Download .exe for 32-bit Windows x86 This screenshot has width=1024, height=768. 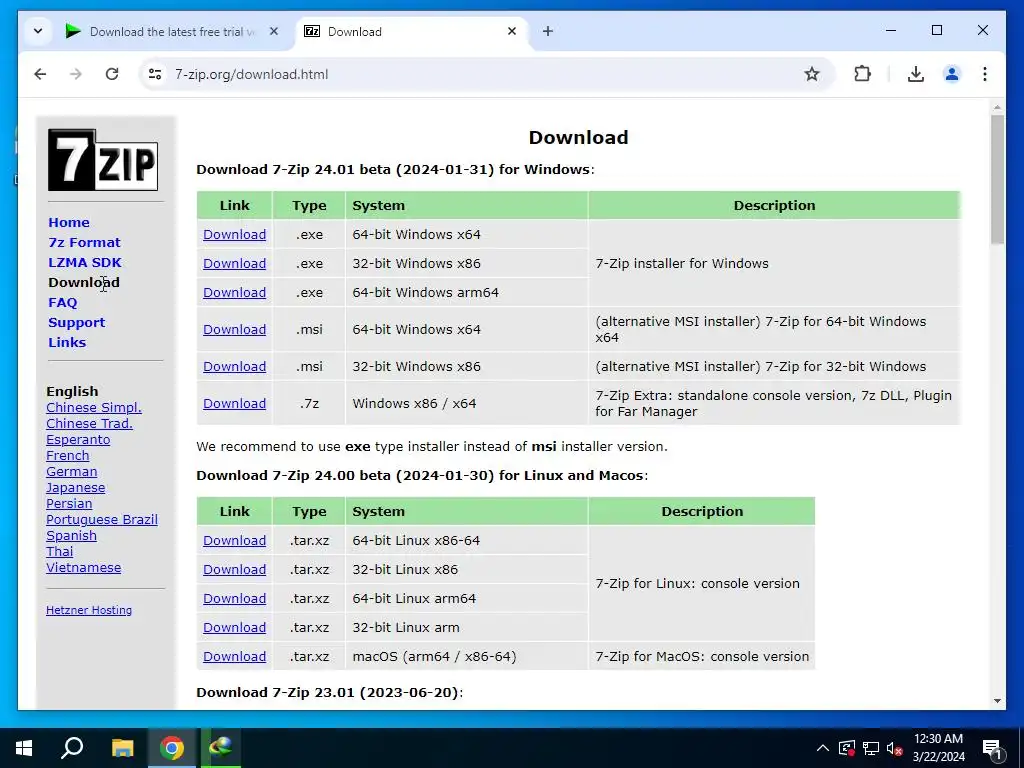click(x=234, y=263)
